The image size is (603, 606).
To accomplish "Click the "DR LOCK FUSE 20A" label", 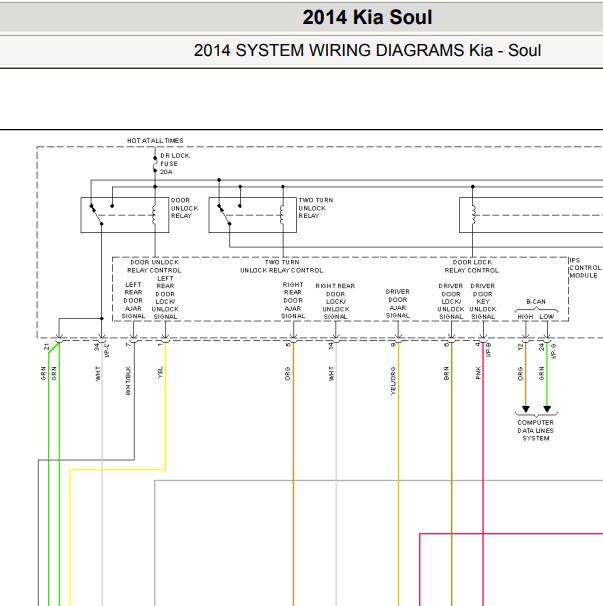I will click(175, 164).
